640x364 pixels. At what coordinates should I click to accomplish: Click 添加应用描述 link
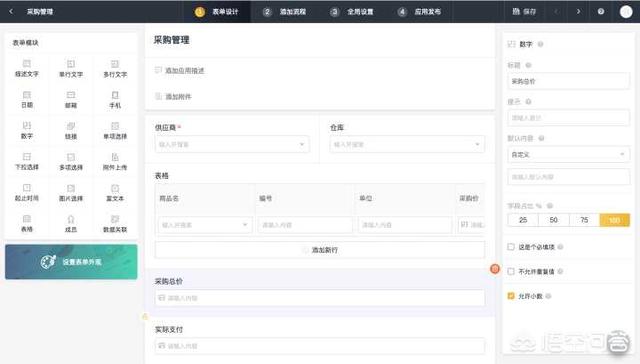tap(180, 71)
